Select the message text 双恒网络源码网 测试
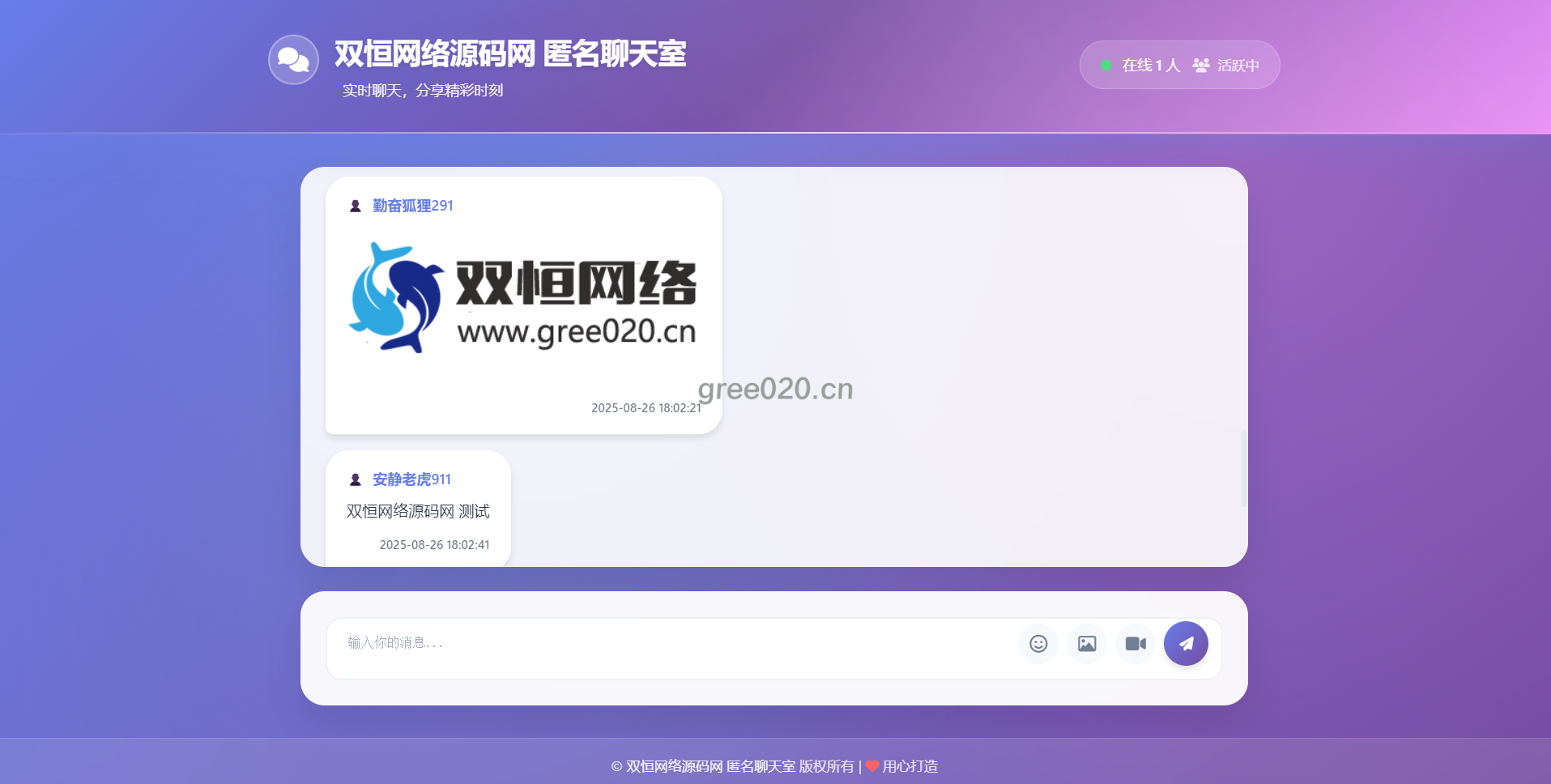The width and height of the screenshot is (1551, 784). pyautogui.click(x=418, y=511)
